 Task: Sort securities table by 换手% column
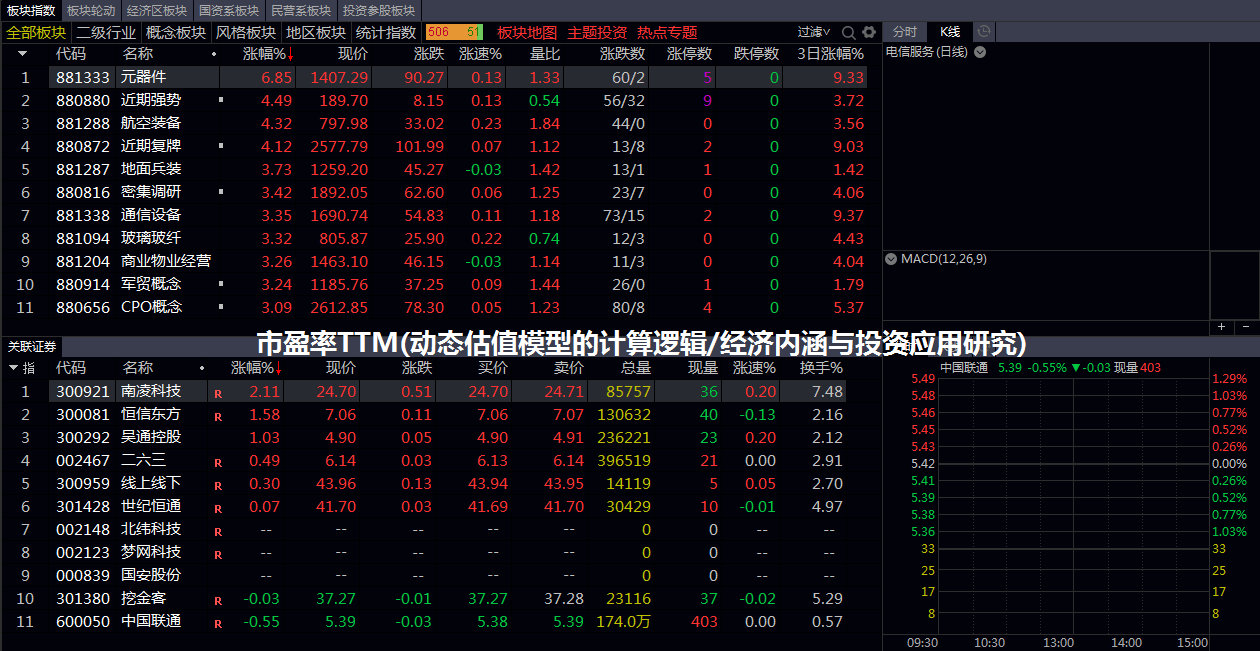coord(821,369)
